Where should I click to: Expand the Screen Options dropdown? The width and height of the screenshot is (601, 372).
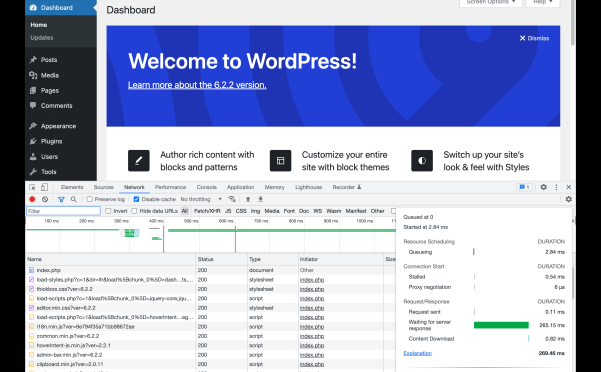491,2
